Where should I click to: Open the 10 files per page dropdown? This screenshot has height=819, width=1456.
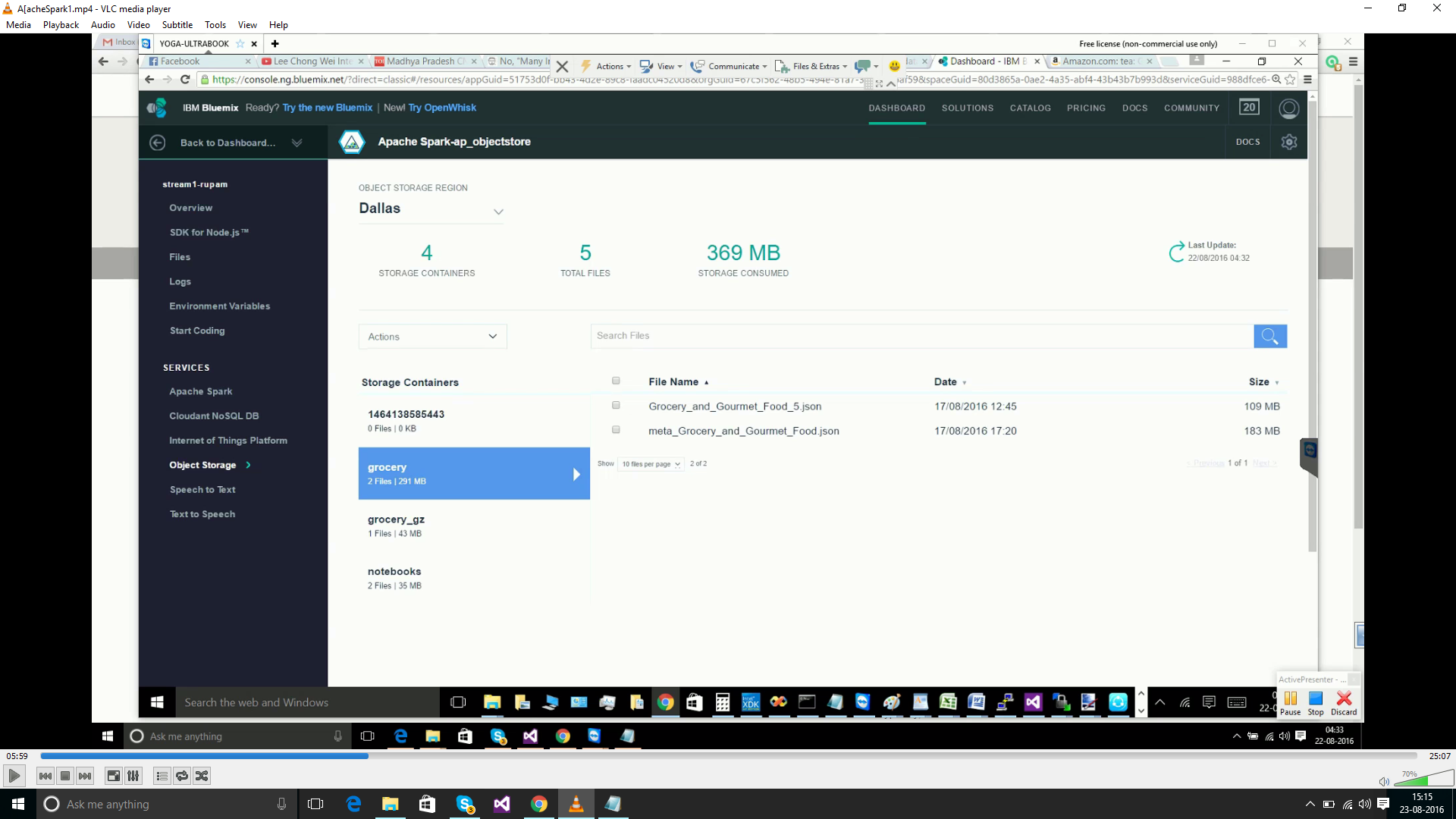pyautogui.click(x=651, y=464)
